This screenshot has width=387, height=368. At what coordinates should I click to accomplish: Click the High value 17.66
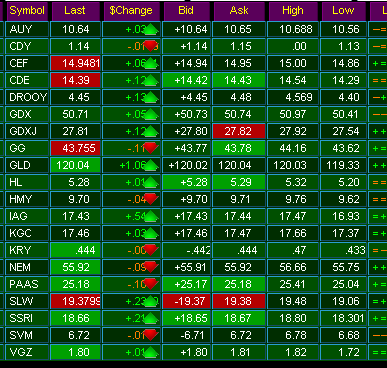(293, 233)
